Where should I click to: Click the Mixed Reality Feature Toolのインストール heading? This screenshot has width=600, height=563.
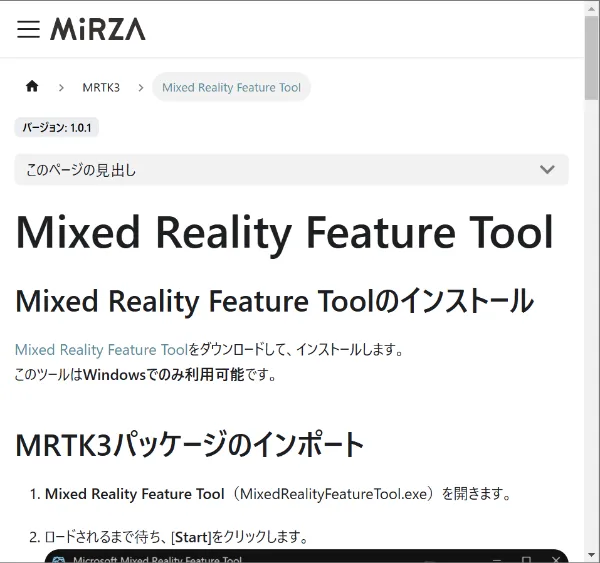click(x=274, y=301)
